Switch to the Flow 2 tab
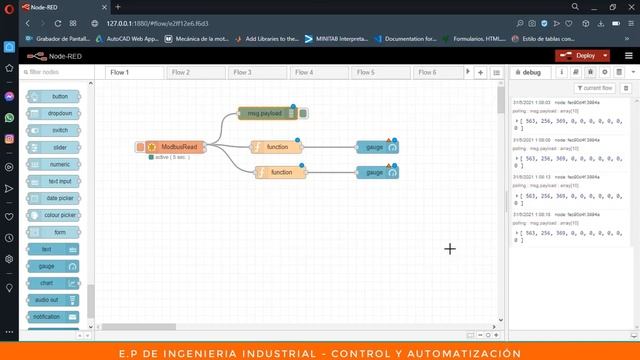This screenshot has width=640, height=360. (196, 72)
